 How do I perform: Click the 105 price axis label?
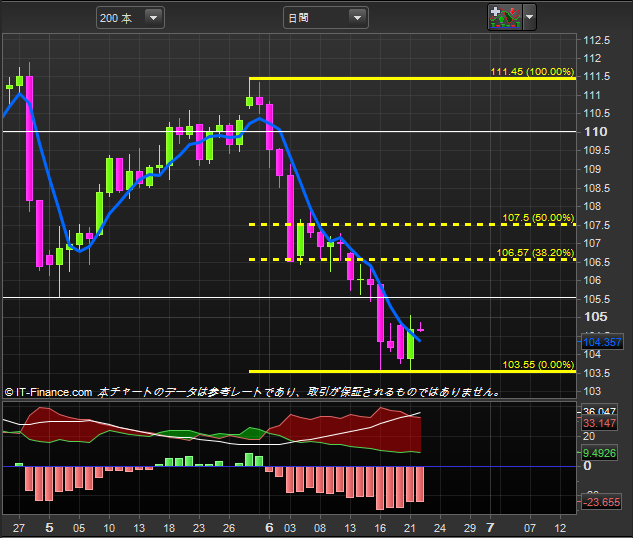click(x=595, y=317)
